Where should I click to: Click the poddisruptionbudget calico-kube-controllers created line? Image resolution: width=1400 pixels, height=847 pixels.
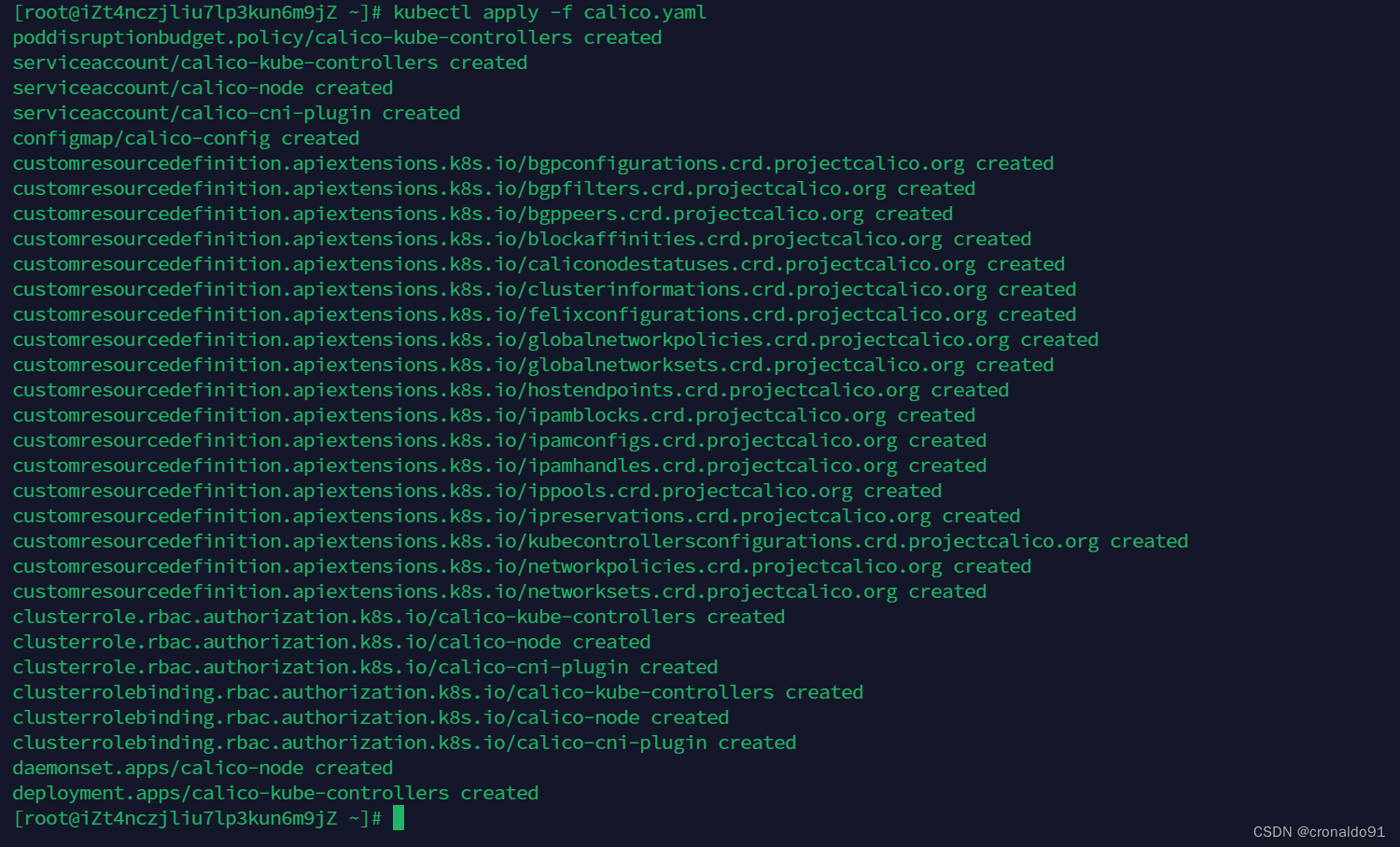tap(337, 37)
